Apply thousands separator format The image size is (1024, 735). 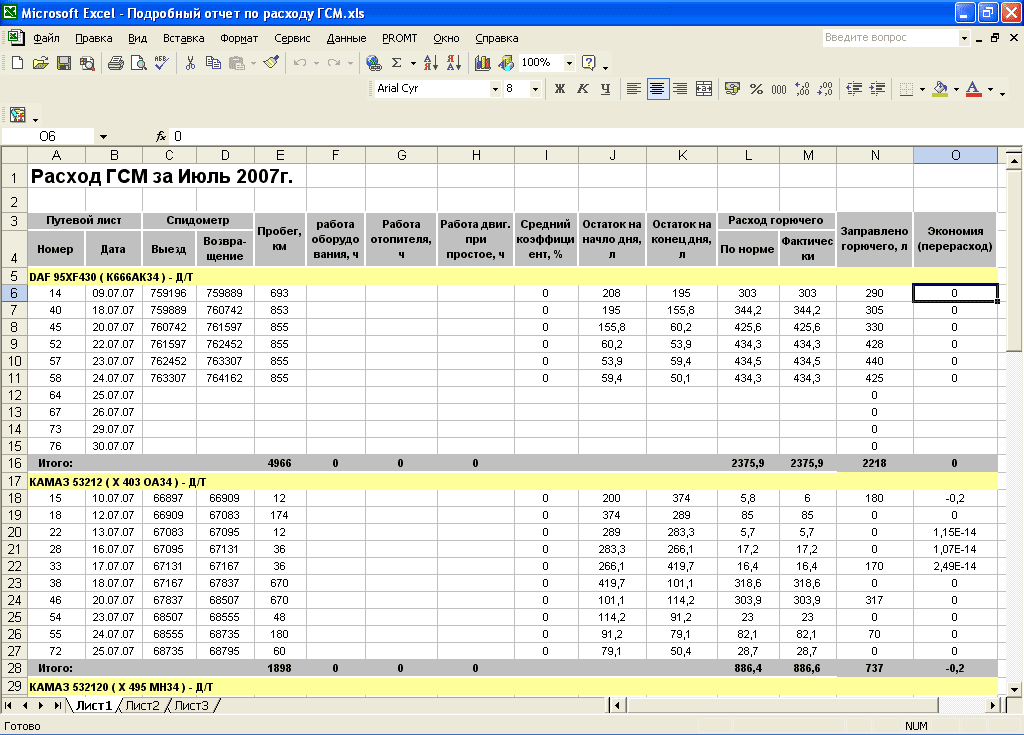(779, 89)
